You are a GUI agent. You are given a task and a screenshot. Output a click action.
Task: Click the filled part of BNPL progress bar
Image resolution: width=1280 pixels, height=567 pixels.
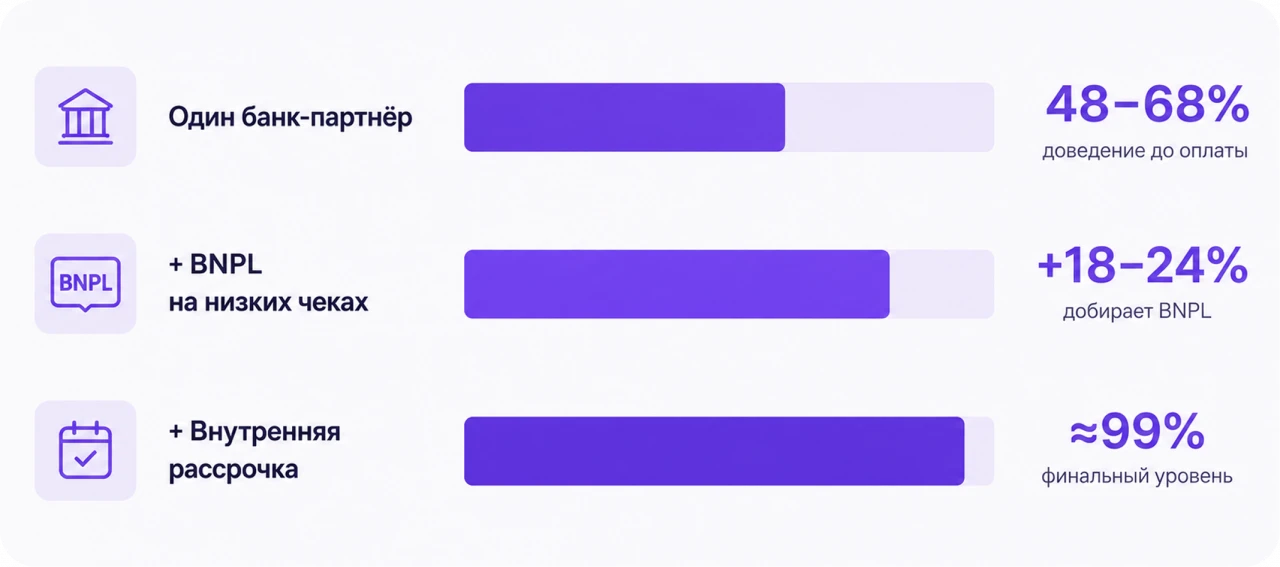677,284
